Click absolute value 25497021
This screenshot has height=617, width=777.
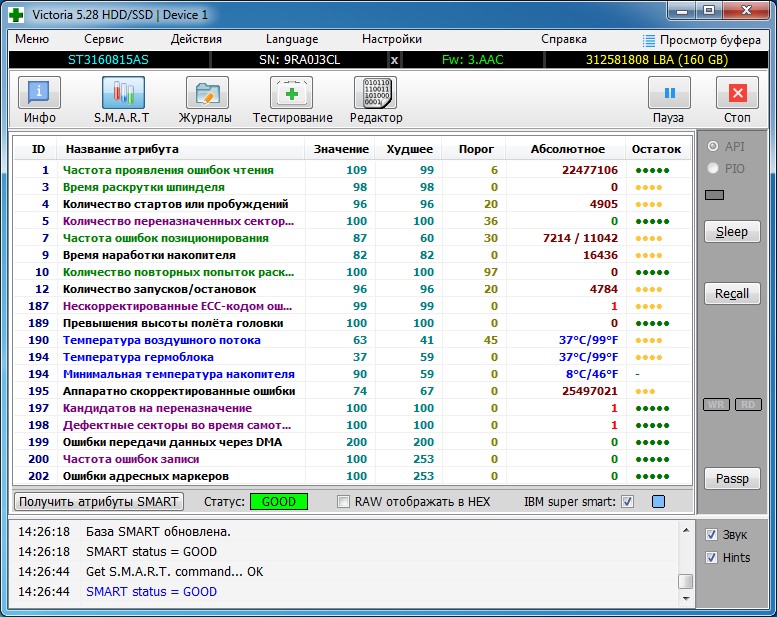point(590,391)
